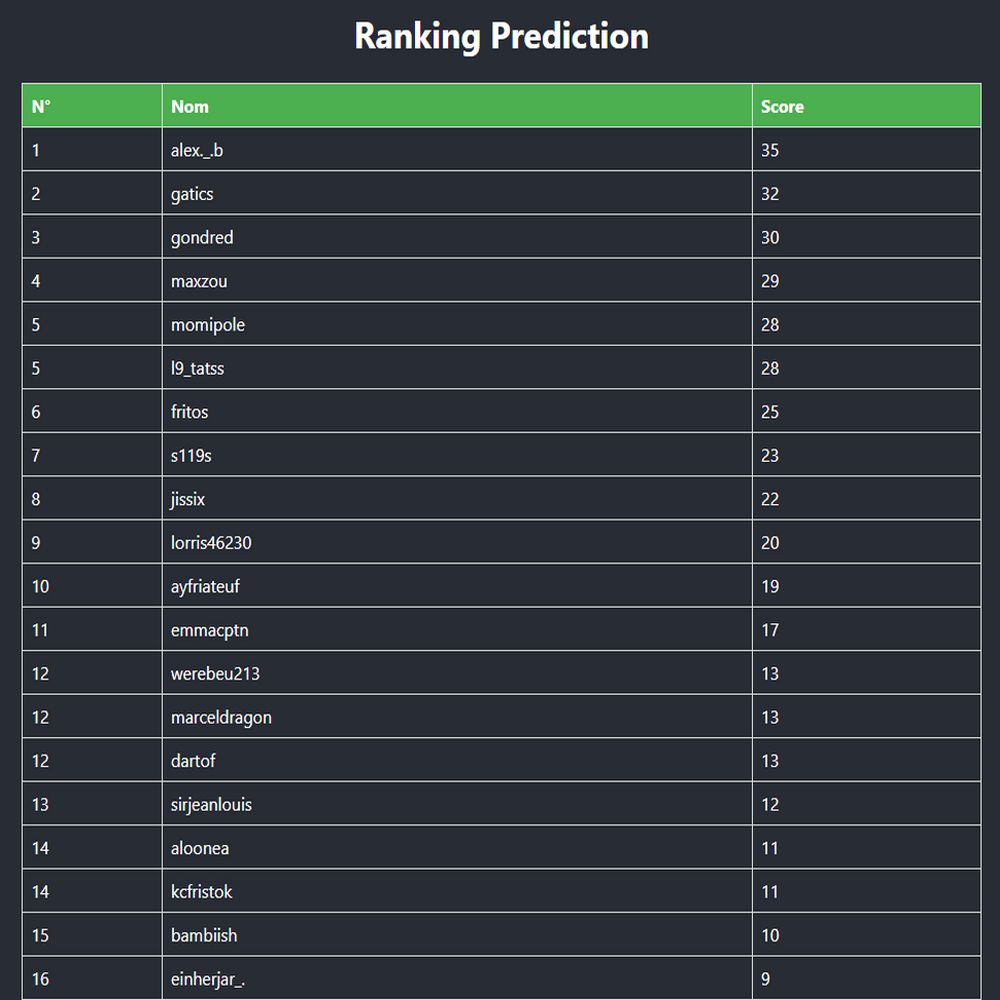Select the gatics name cell

click(x=192, y=194)
